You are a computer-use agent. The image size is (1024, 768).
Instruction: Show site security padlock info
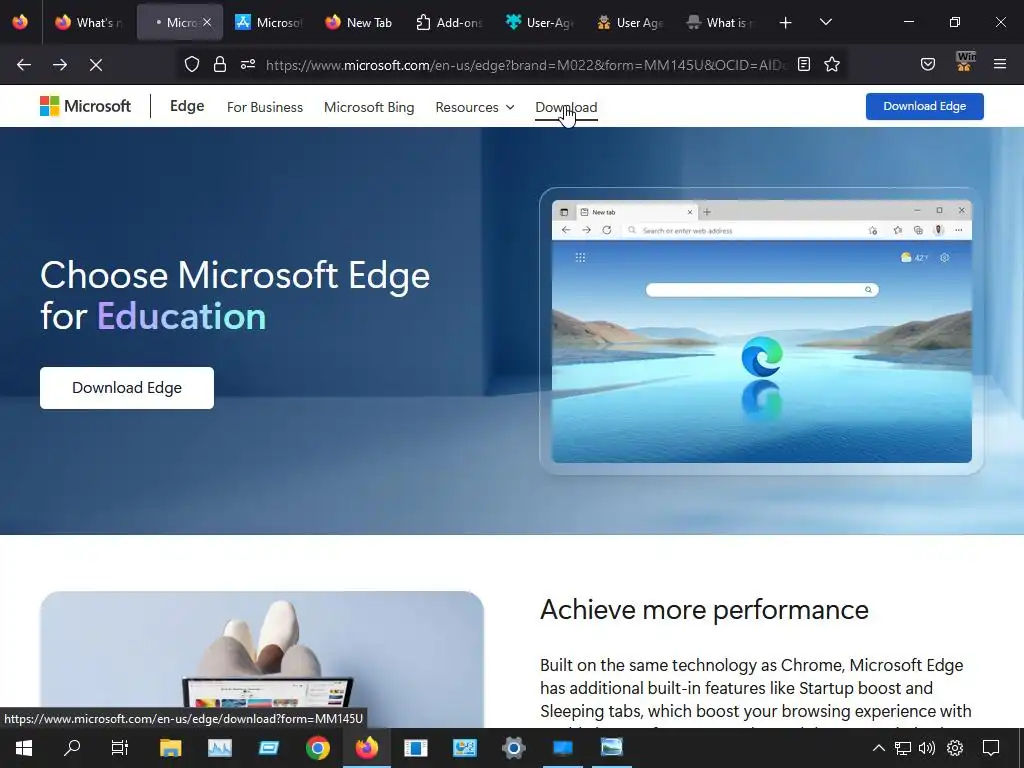pos(220,64)
